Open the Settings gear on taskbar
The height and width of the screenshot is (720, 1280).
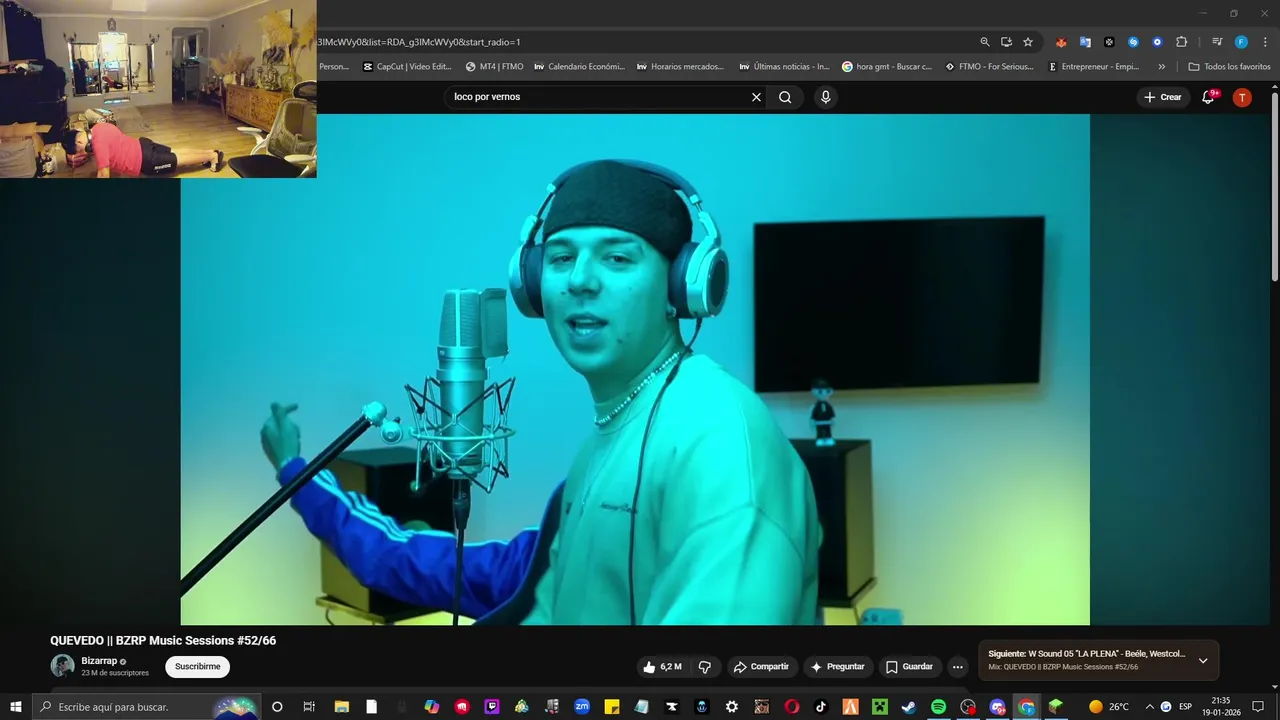(x=732, y=707)
